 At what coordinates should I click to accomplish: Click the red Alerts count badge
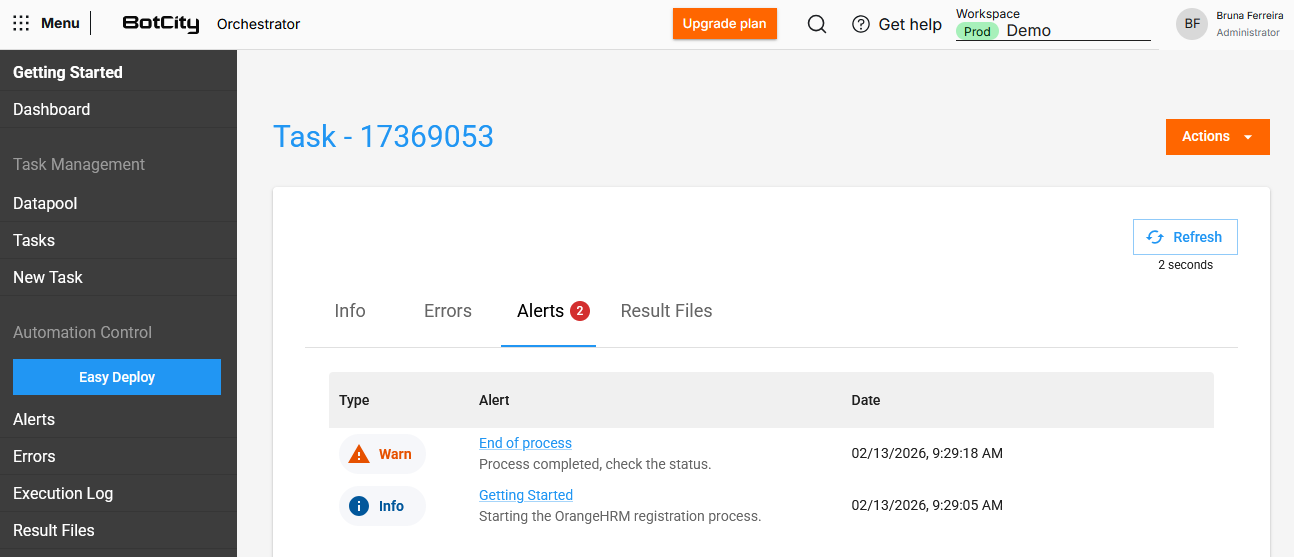(x=580, y=311)
